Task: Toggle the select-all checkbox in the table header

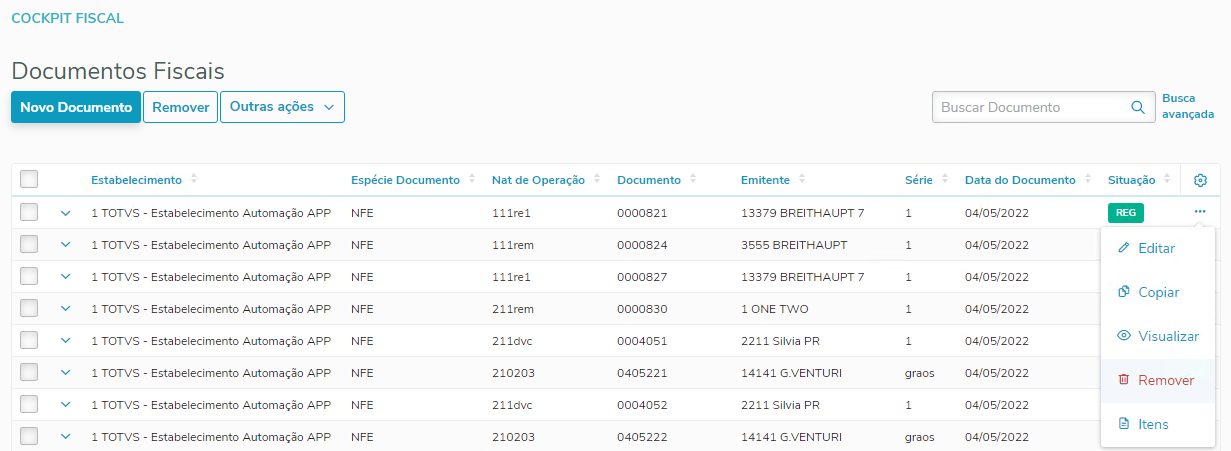Action: coord(29,180)
